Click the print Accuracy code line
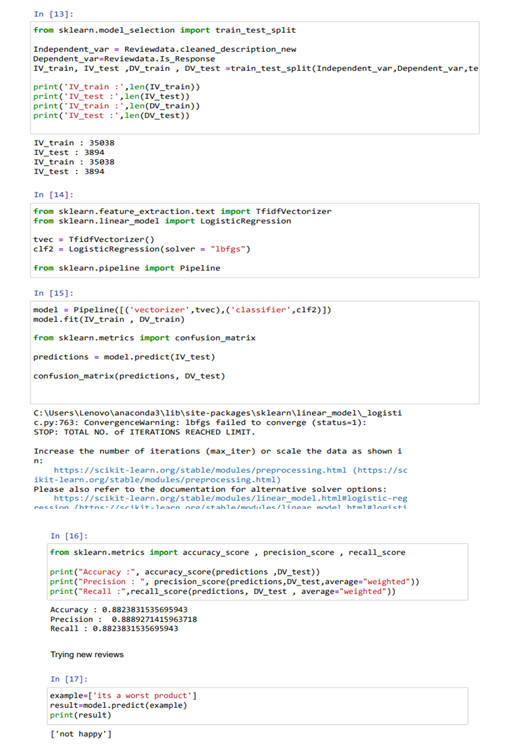 (x=185, y=572)
